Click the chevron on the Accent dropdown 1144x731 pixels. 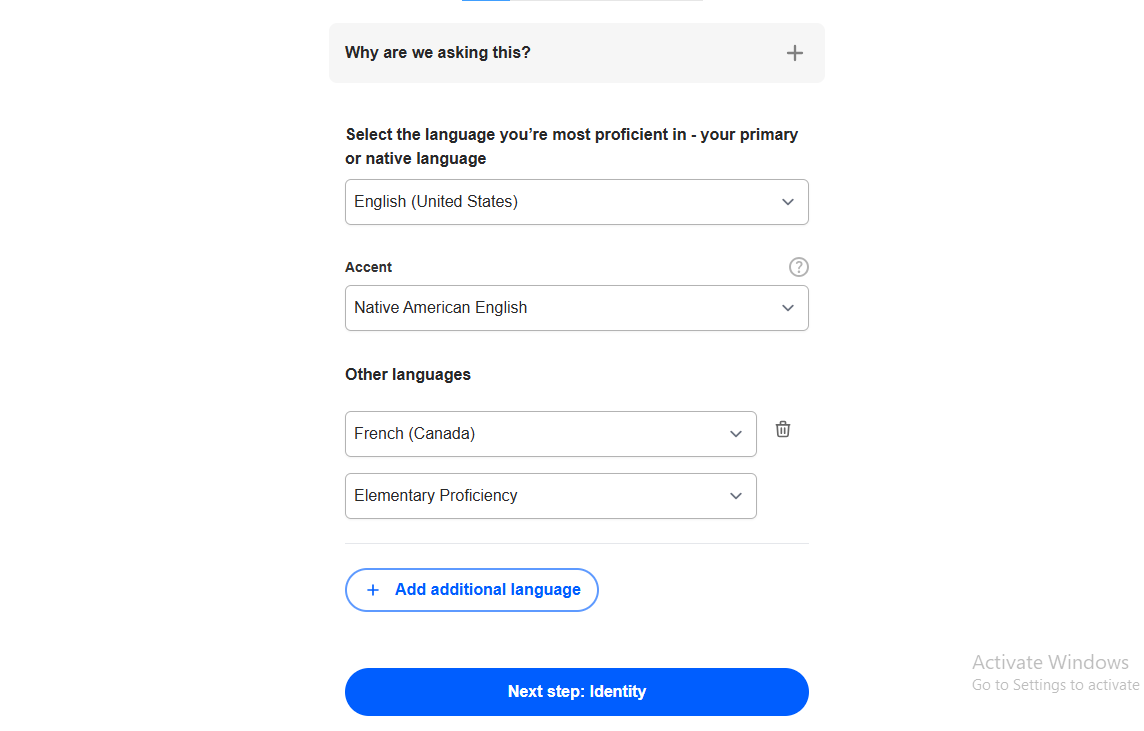tap(787, 307)
